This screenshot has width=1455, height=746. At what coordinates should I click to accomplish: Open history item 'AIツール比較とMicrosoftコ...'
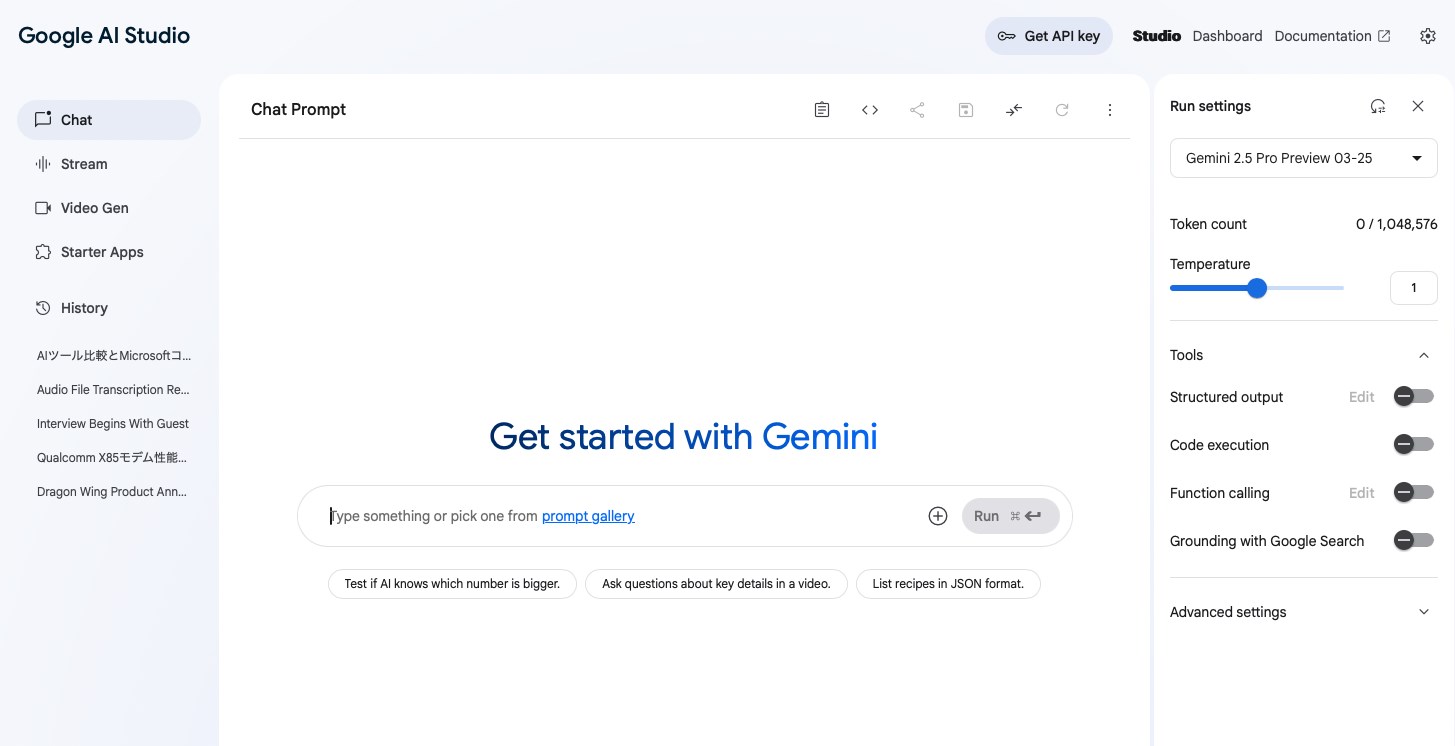113,356
